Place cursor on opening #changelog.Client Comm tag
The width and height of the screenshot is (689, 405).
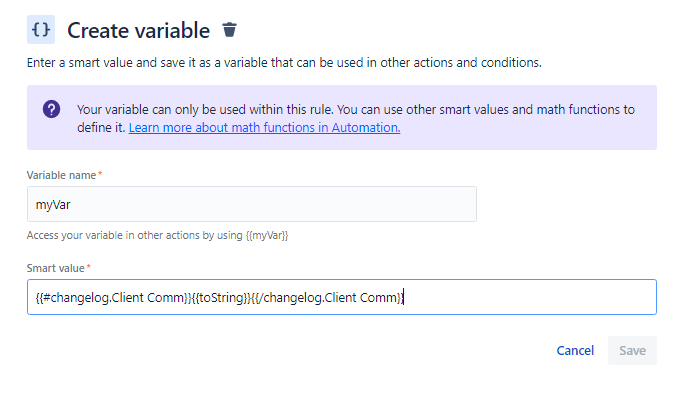[113, 297]
